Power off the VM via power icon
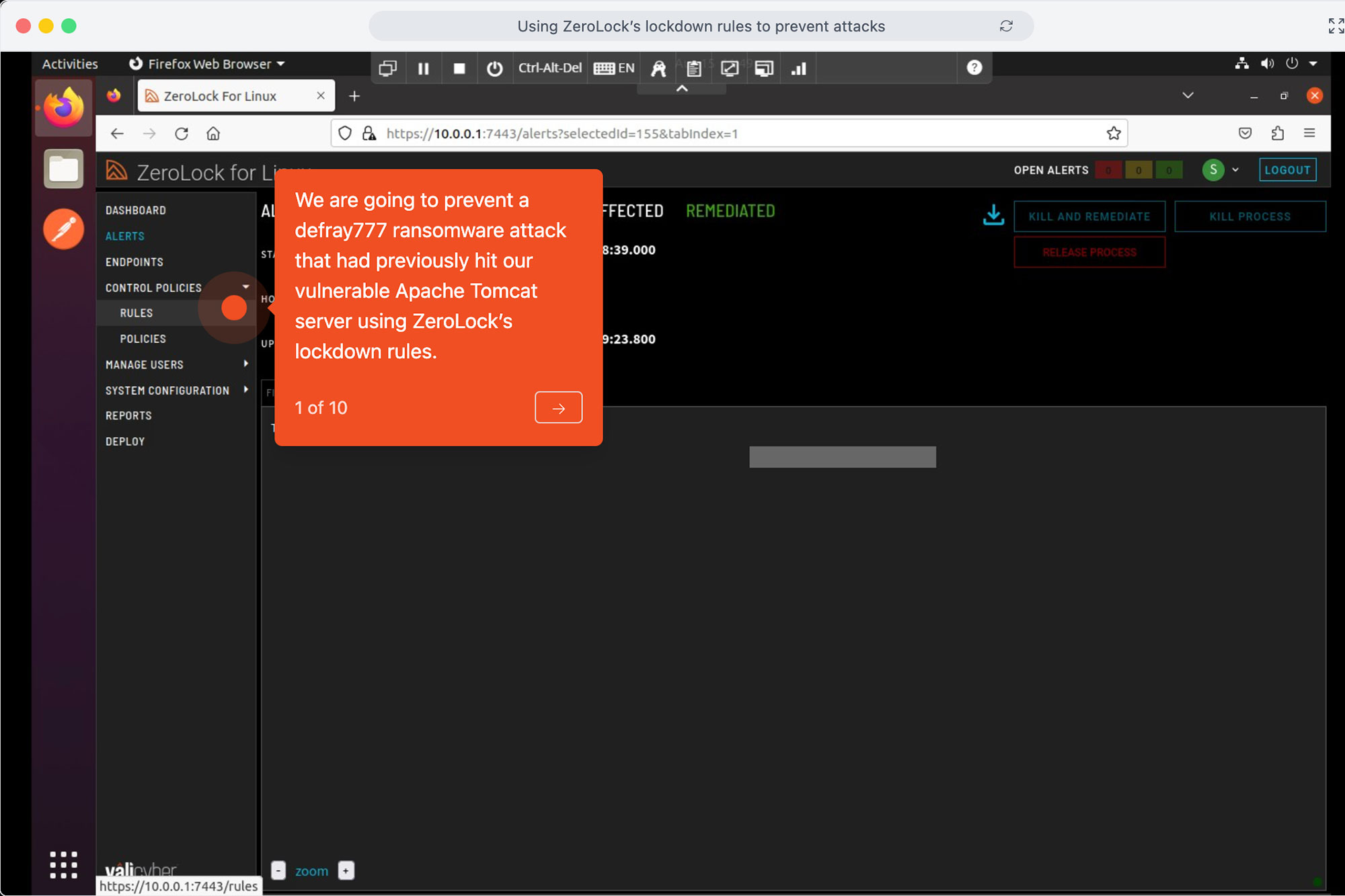 pos(495,68)
